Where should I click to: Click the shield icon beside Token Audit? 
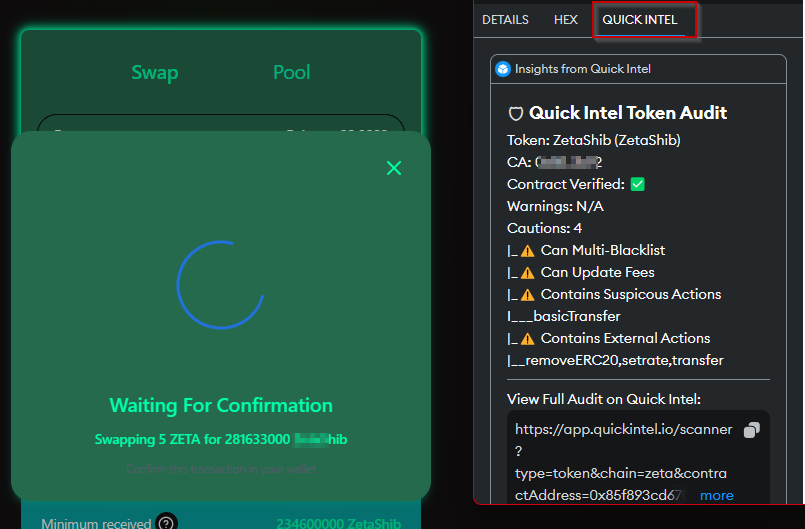515,114
